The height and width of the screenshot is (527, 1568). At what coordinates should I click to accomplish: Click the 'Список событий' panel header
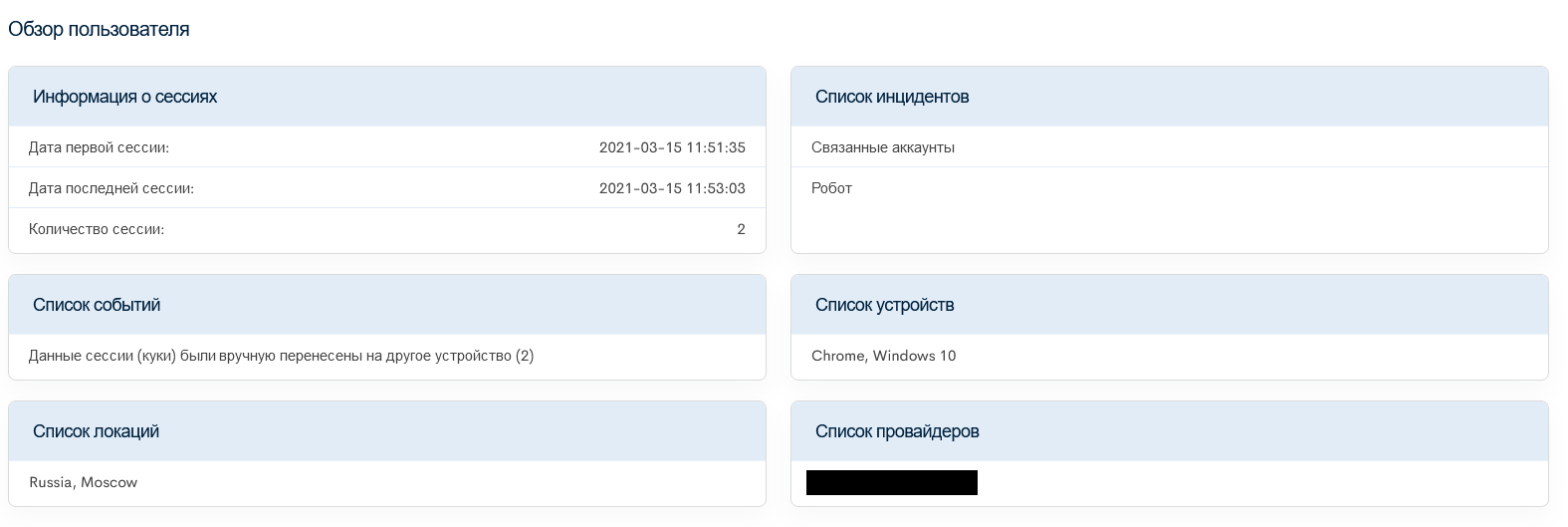97,305
